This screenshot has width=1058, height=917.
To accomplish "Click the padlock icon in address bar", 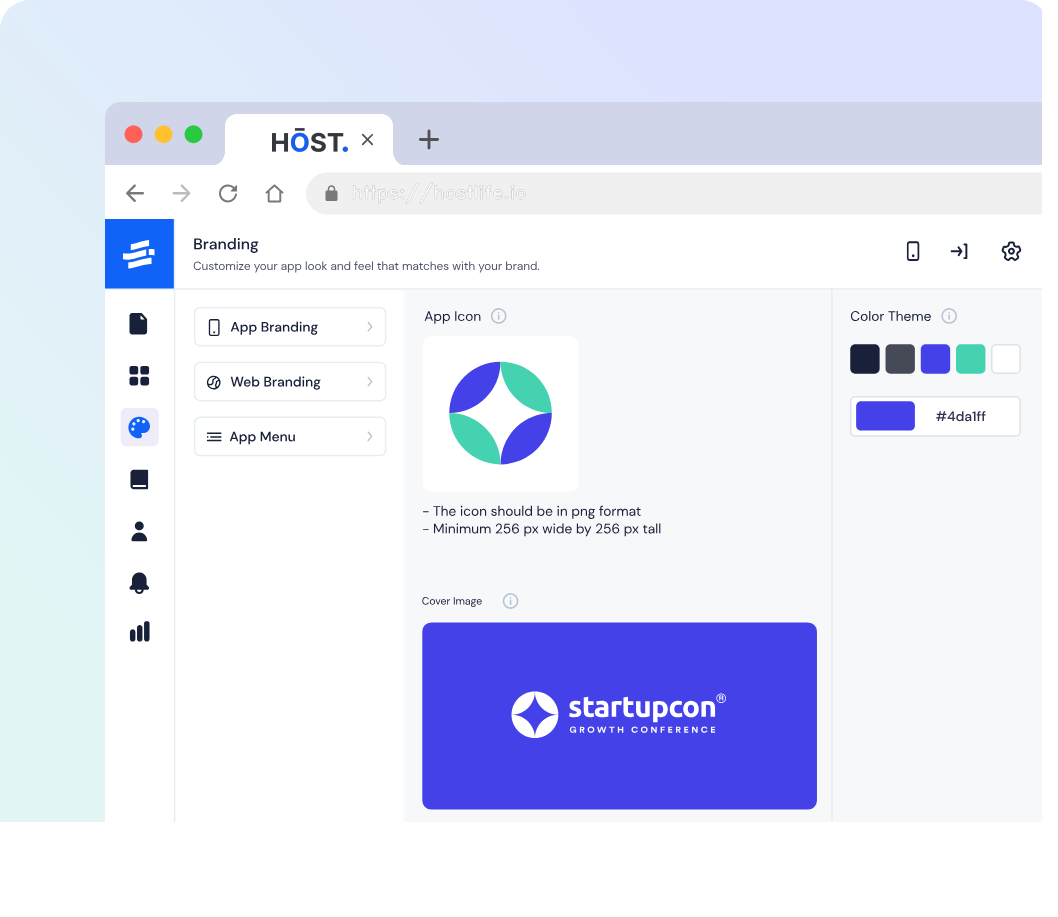I will (331, 194).
